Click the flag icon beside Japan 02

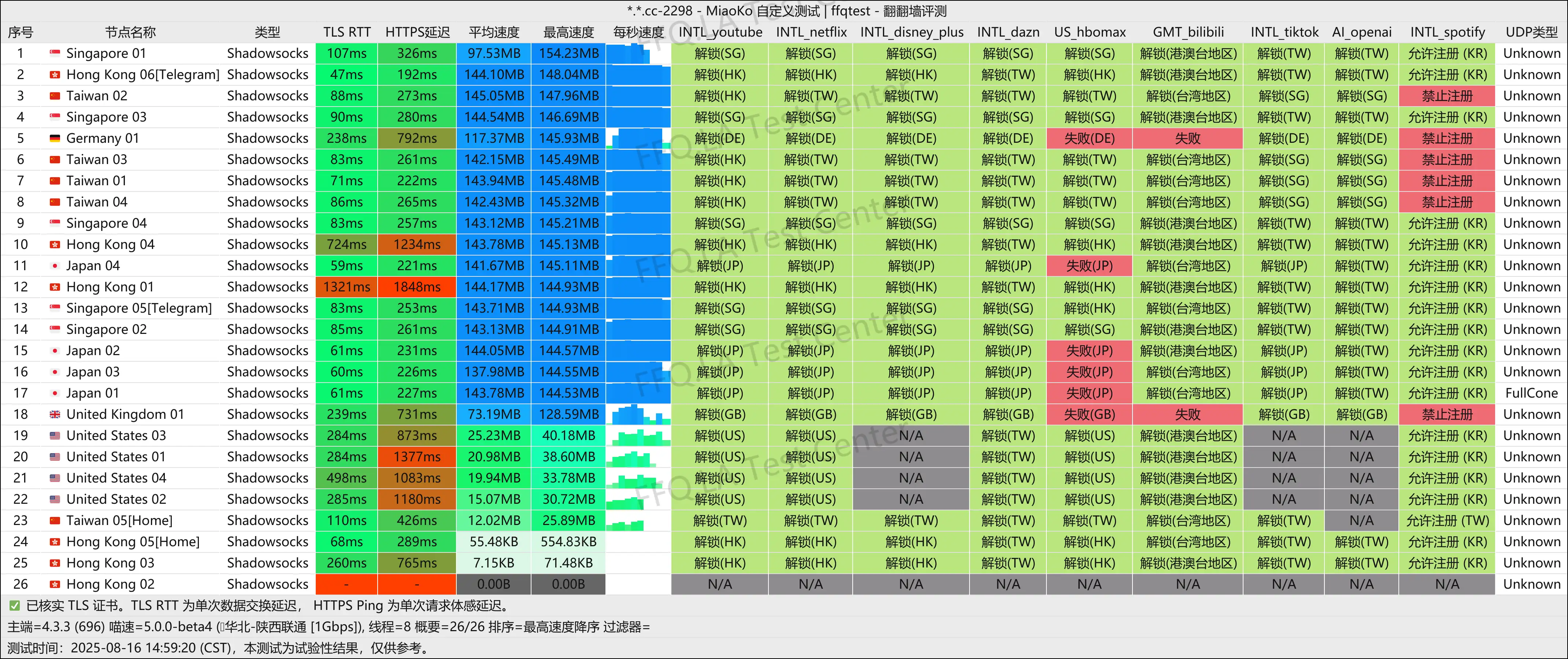[55, 351]
